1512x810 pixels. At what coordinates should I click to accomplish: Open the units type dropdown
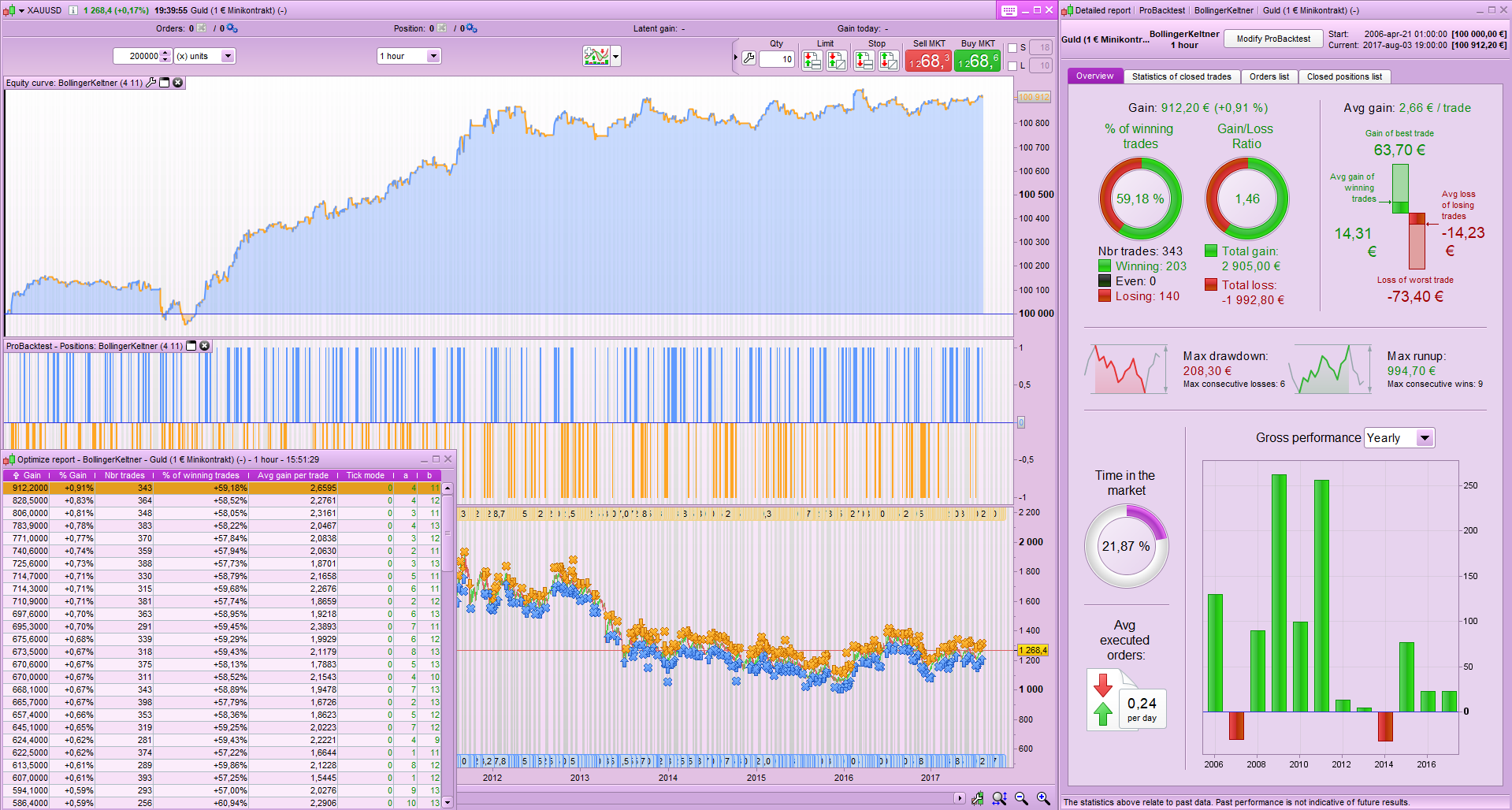coord(228,56)
